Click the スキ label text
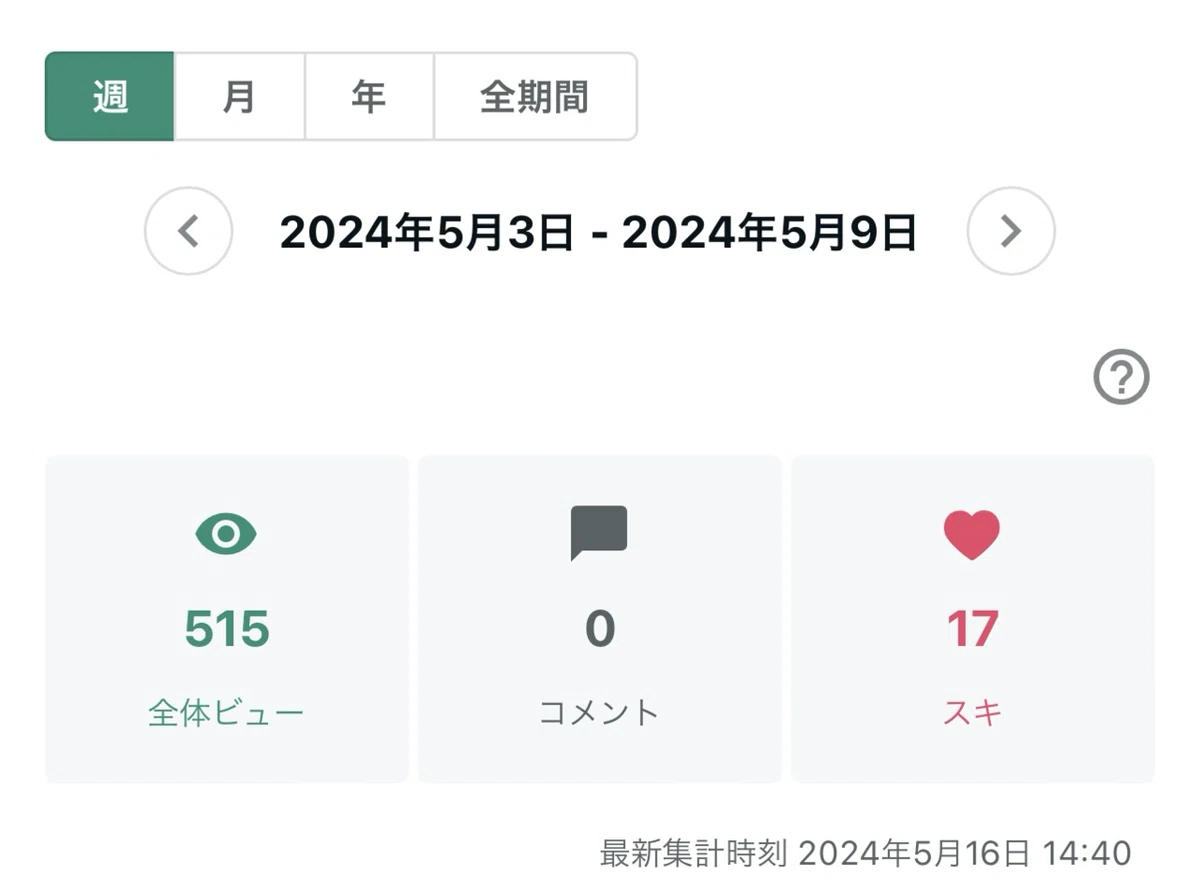Viewport: 1200px width, 890px height. (x=972, y=713)
